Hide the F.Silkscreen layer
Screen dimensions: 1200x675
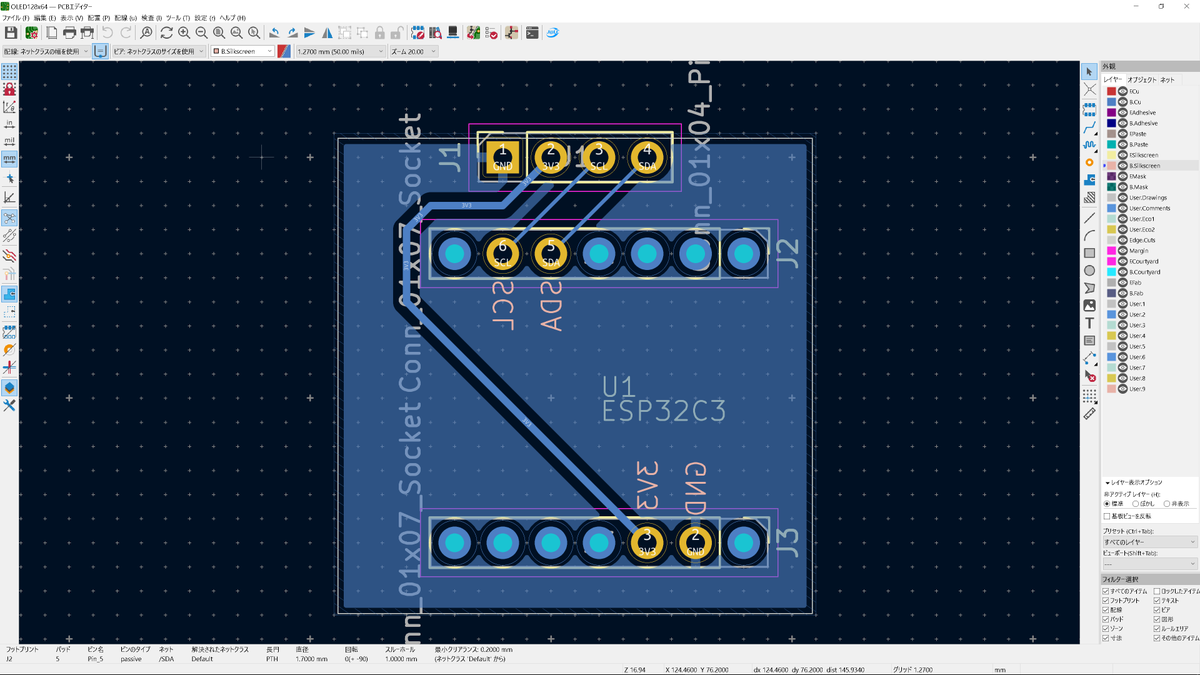(x=1123, y=155)
